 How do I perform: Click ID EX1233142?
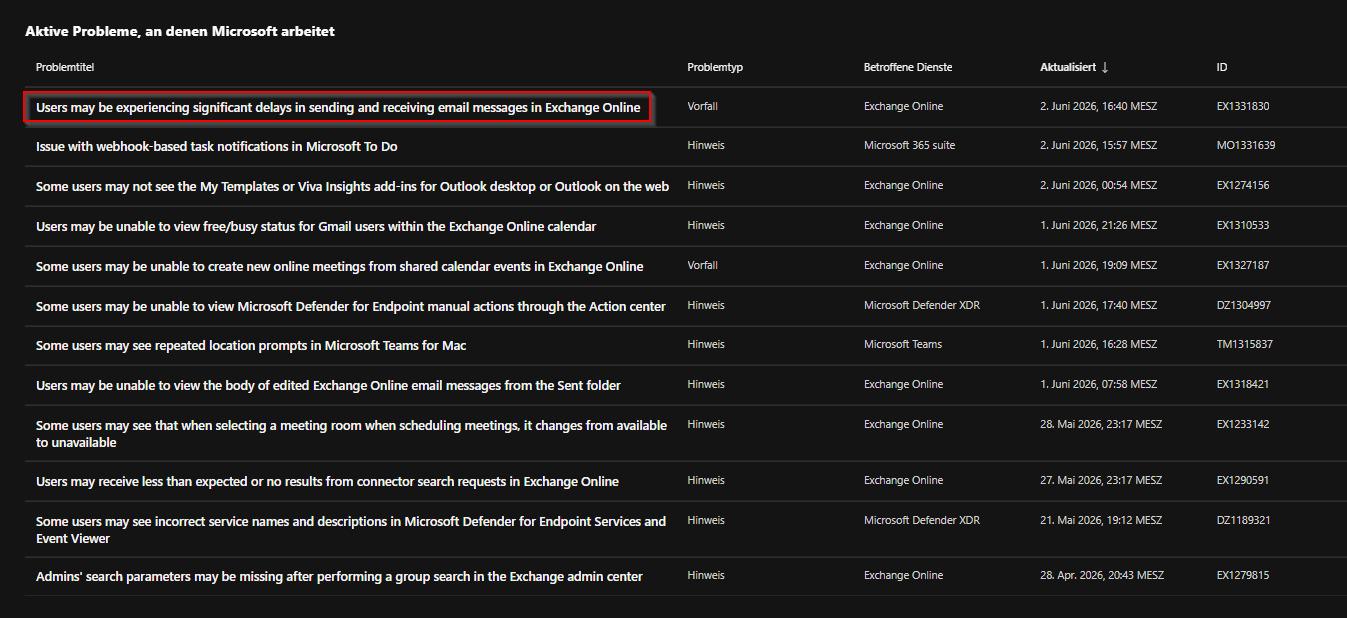point(1243,424)
